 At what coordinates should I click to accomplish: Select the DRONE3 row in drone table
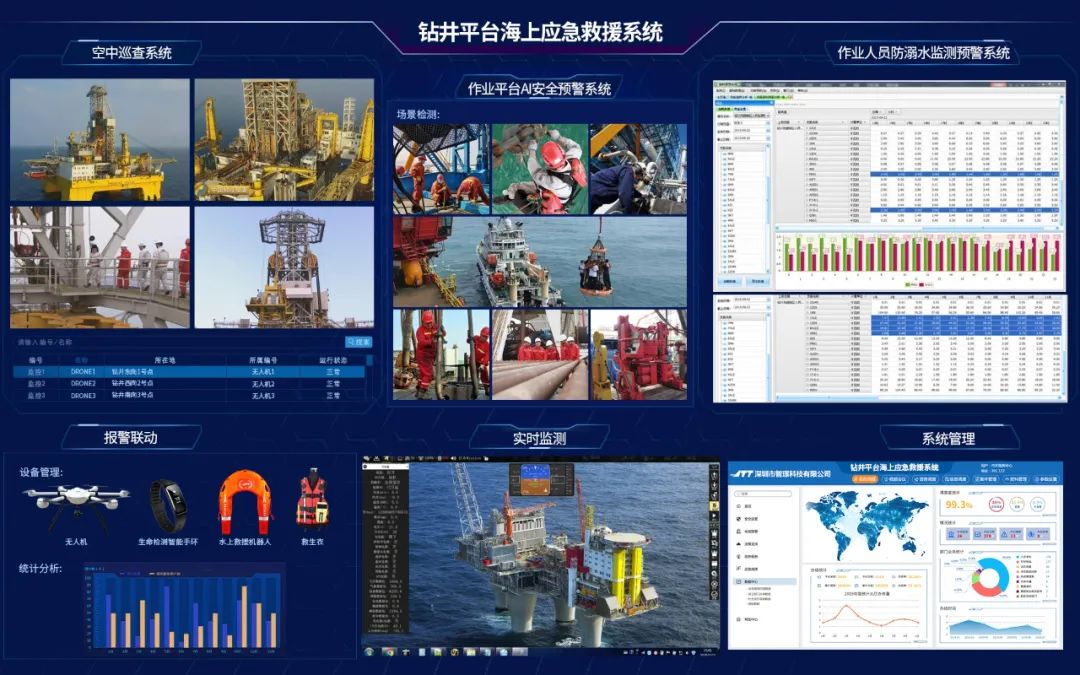(x=192, y=396)
